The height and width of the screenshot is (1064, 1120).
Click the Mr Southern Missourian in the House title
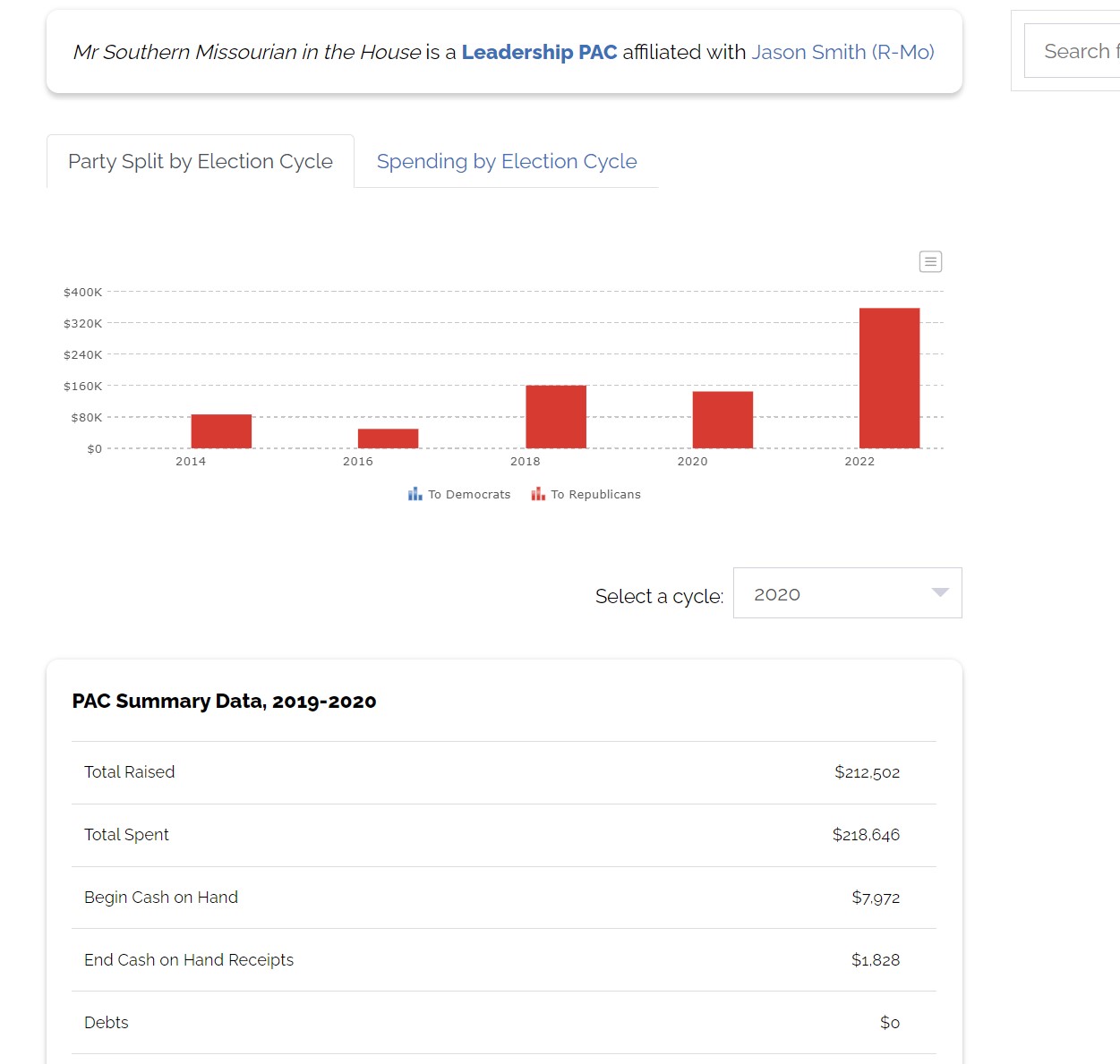(247, 52)
